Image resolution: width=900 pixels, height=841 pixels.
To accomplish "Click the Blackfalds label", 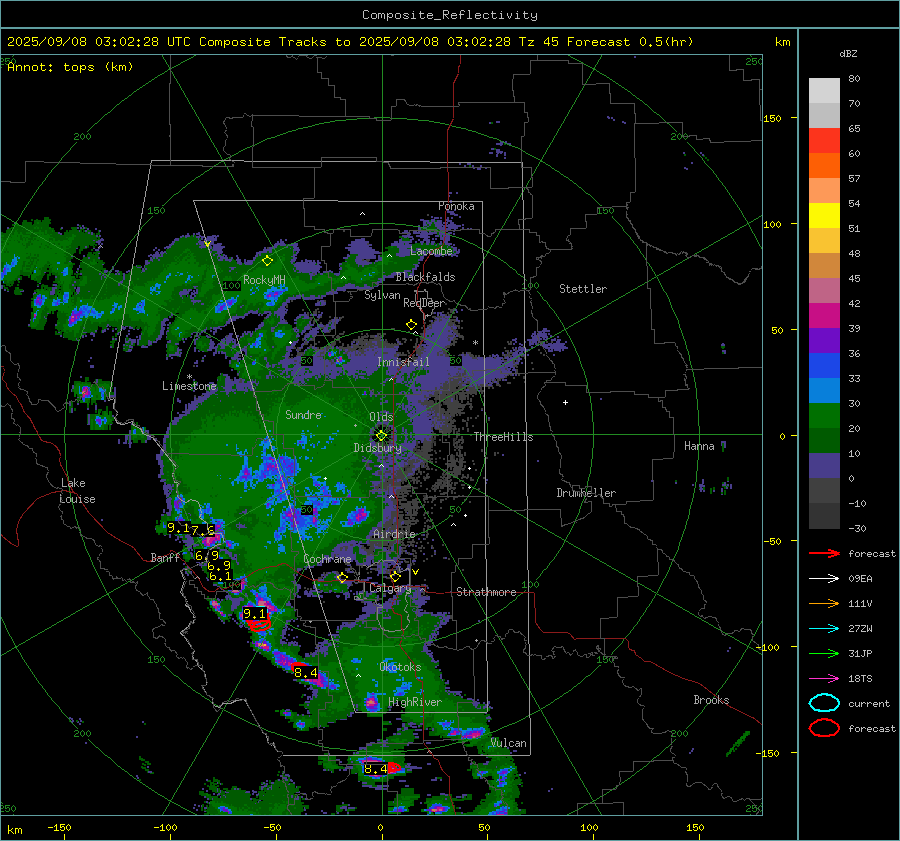I will click(425, 277).
